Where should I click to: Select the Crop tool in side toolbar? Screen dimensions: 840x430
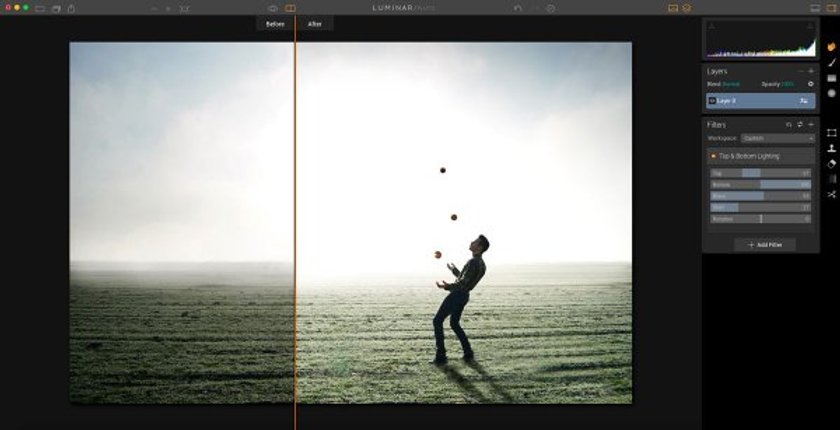tap(831, 133)
